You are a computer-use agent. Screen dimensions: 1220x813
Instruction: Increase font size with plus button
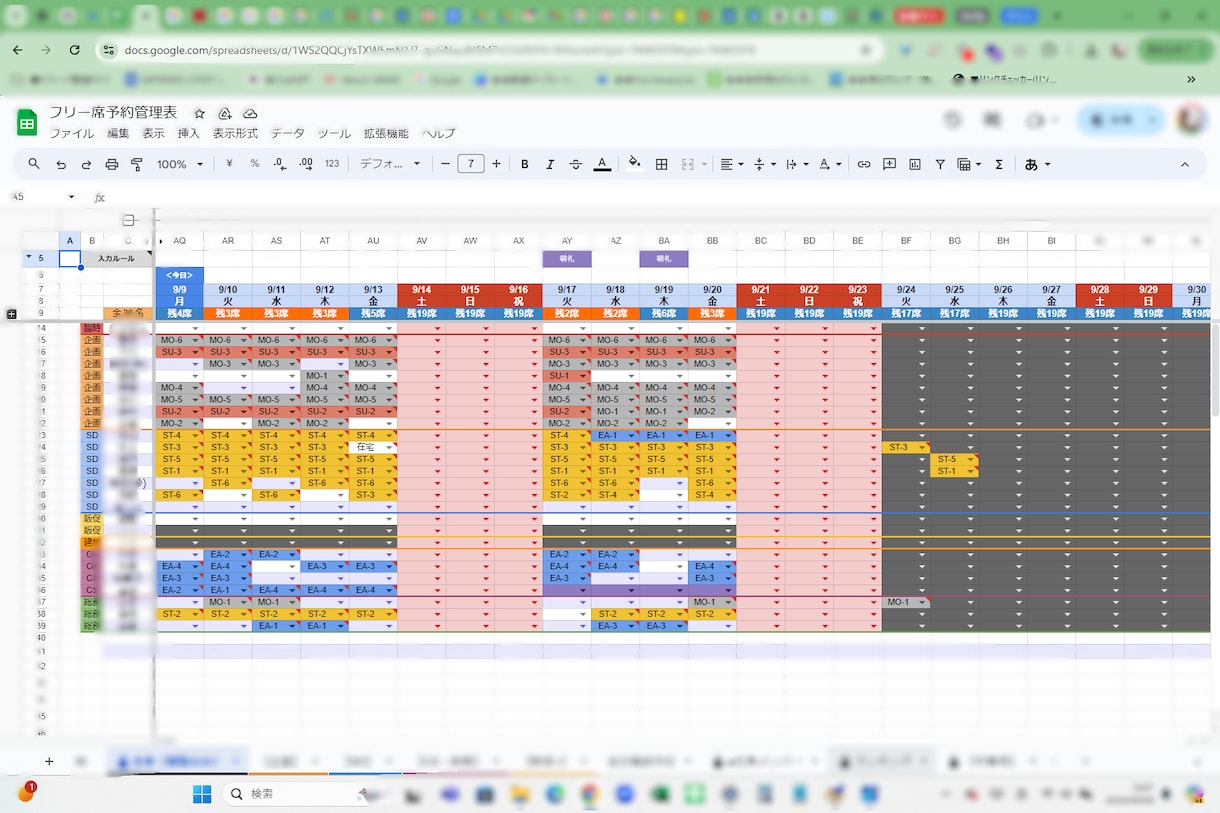point(496,164)
